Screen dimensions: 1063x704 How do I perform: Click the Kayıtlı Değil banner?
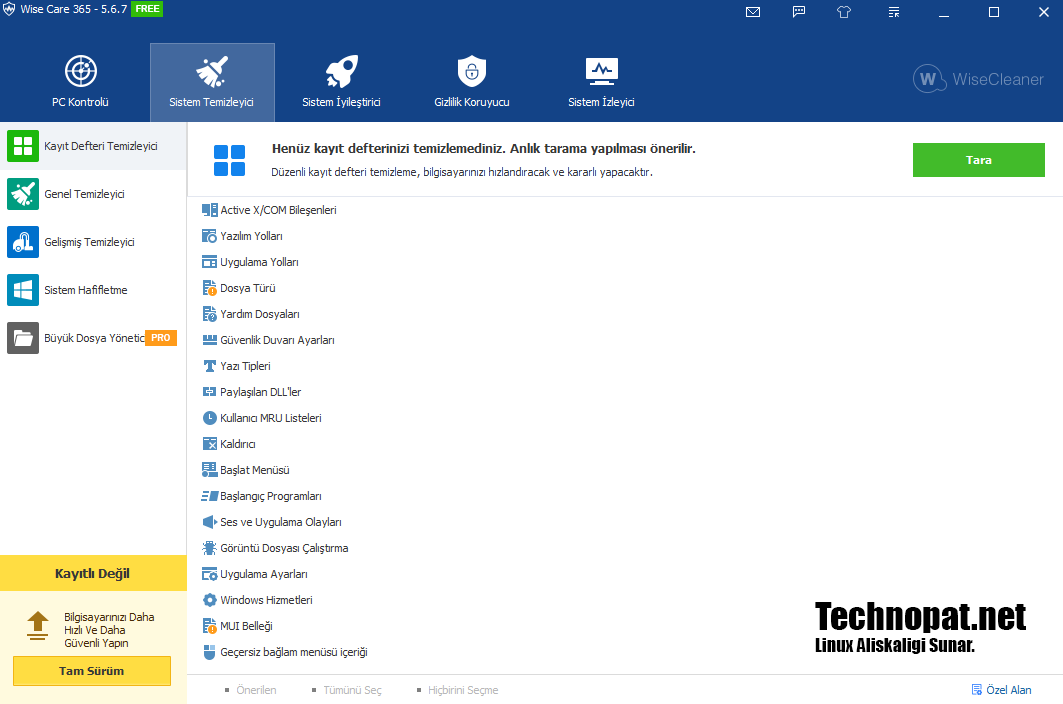click(x=93, y=573)
